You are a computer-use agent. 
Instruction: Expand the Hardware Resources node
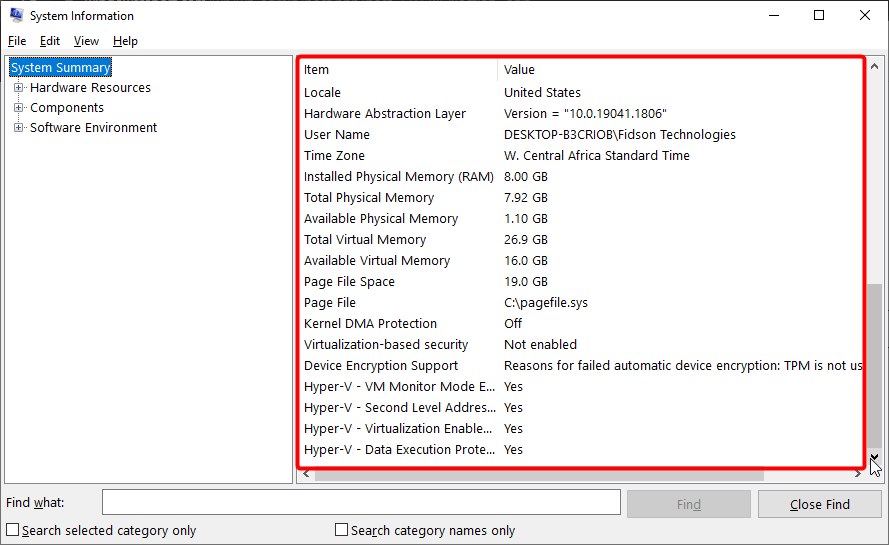tap(19, 87)
